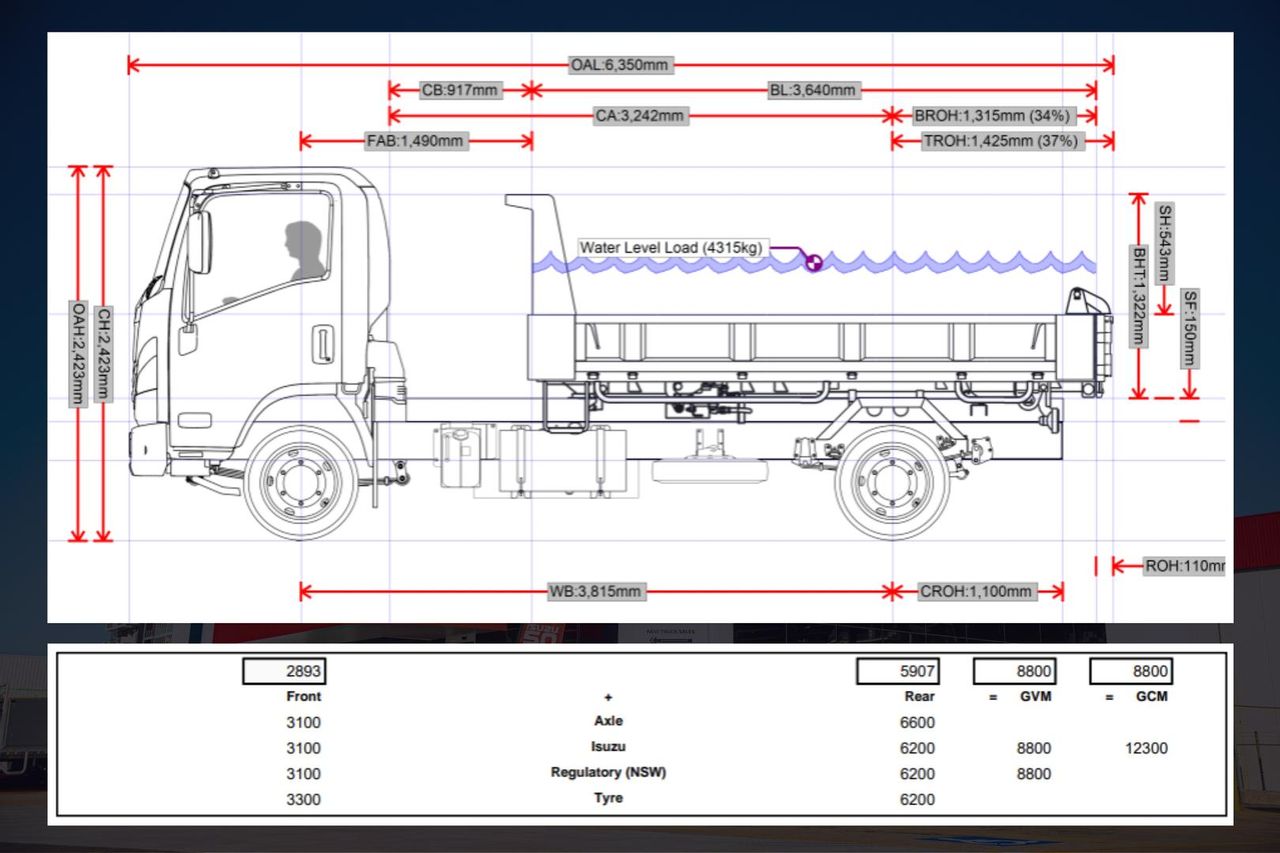
Task: Click the GVM field showing 8800
Action: pyautogui.click(x=1013, y=671)
